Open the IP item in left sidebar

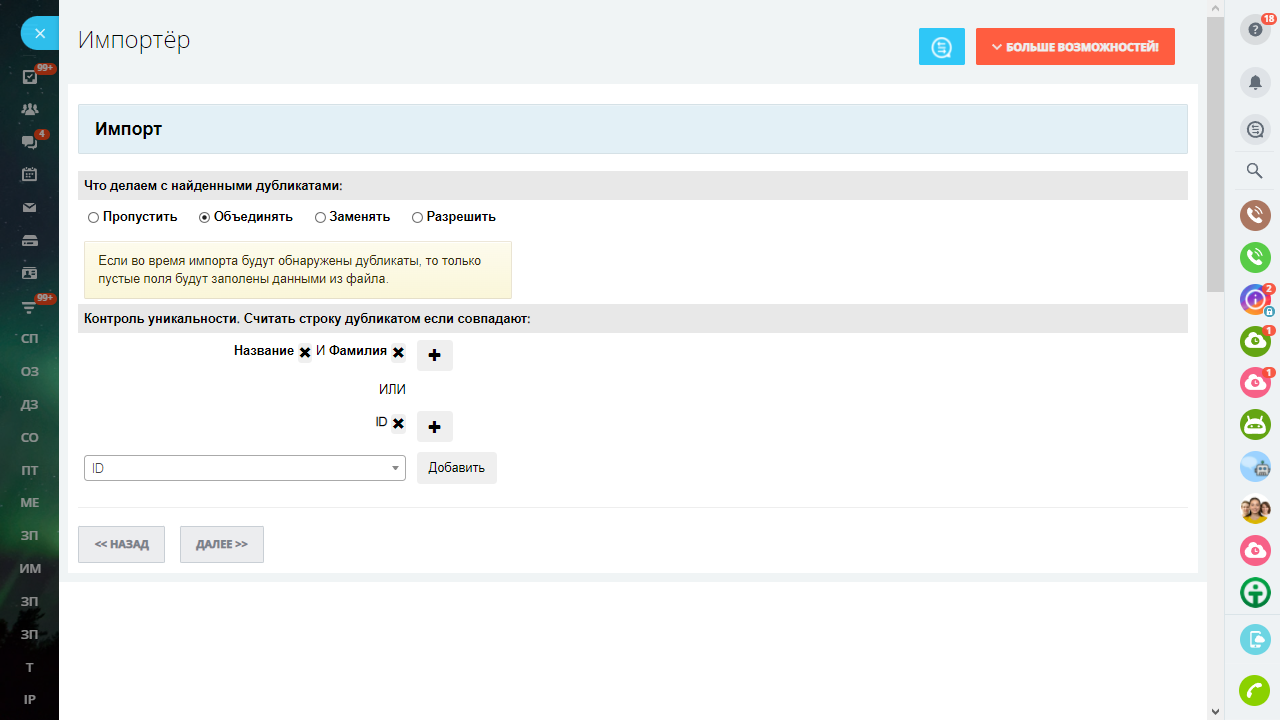[x=30, y=700]
